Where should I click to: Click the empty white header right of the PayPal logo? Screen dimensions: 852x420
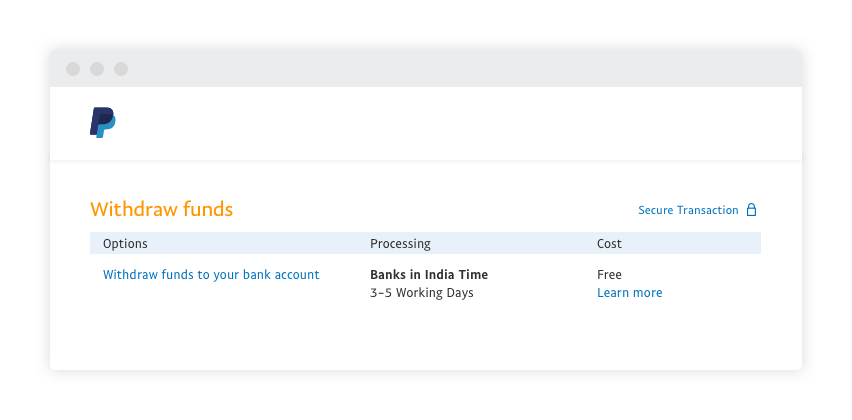[x=450, y=123]
